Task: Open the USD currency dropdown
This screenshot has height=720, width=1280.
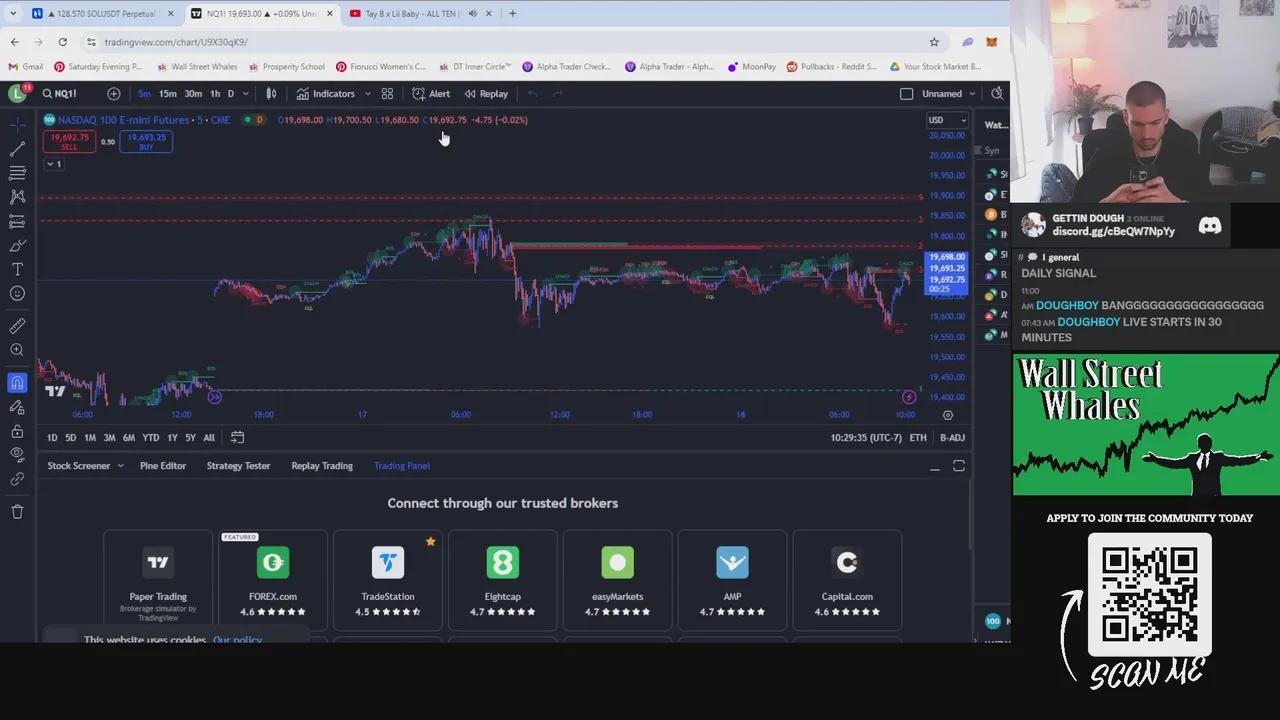Action: tap(946, 120)
